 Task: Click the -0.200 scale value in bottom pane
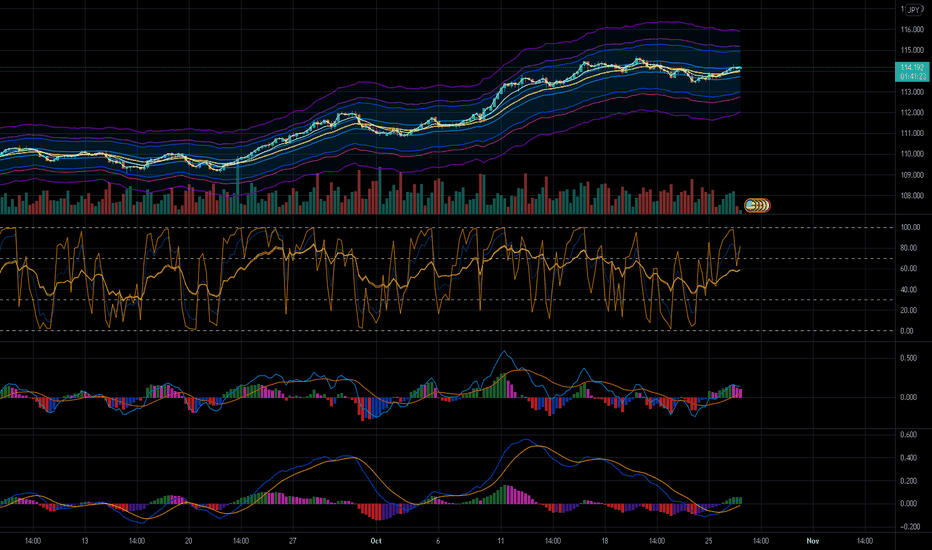[x=908, y=527]
